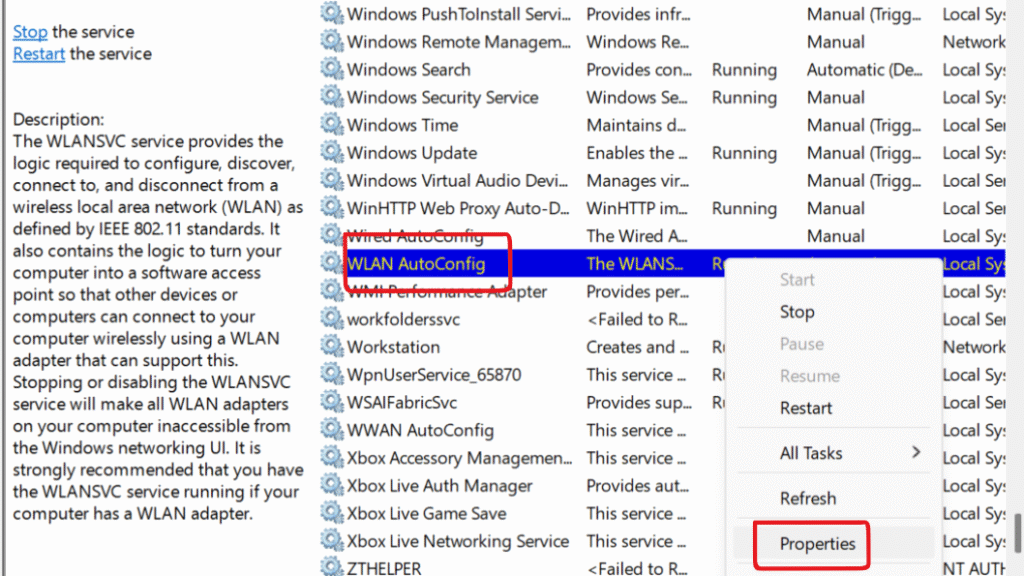
Task: Select the WWAN AutoConfig service name
Action: point(420,430)
